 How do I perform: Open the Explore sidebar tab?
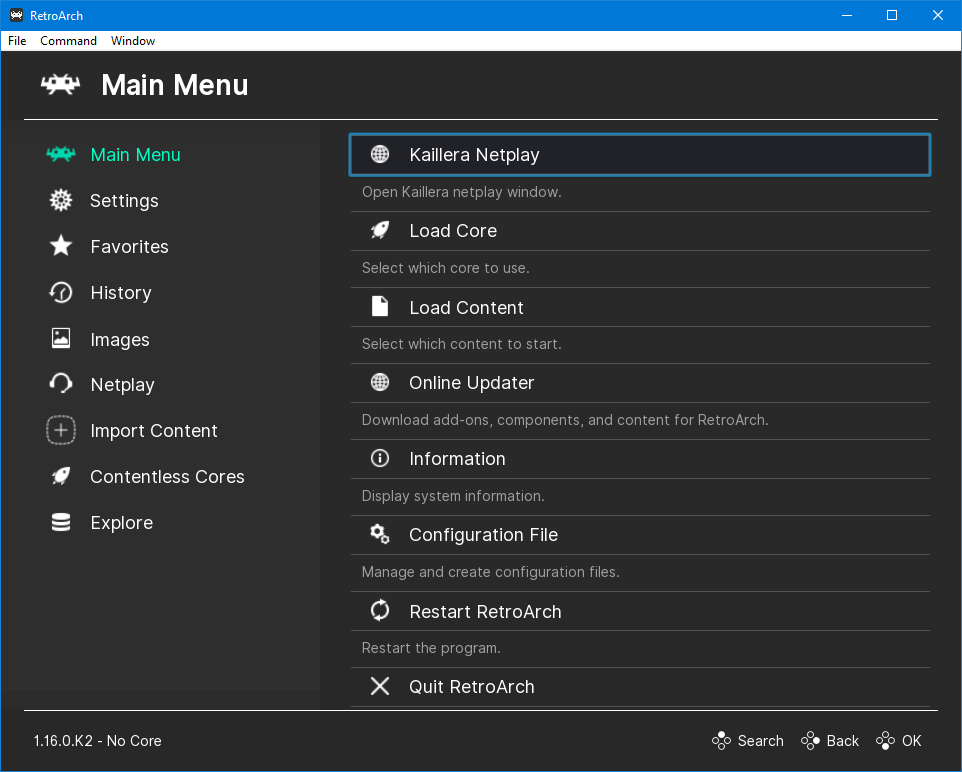(x=121, y=523)
